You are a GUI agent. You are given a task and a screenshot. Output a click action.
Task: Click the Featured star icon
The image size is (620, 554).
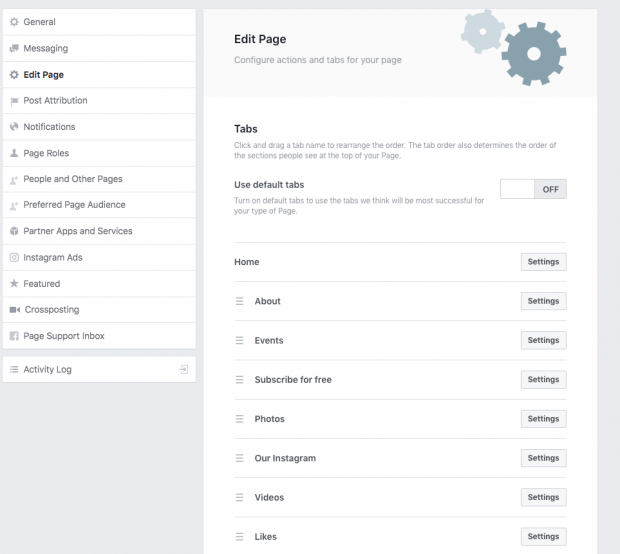(14, 284)
